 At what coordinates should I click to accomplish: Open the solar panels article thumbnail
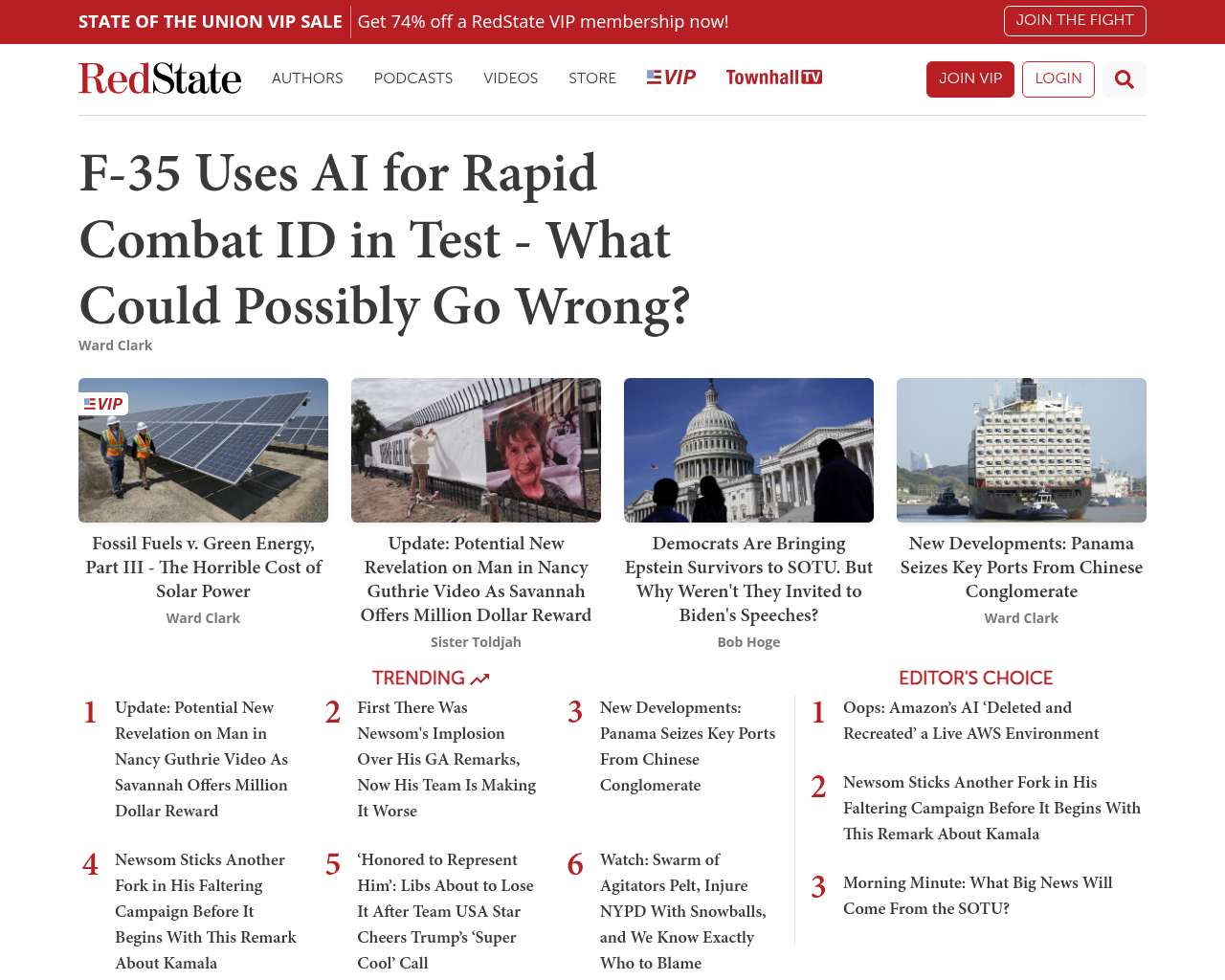pyautogui.click(x=203, y=450)
